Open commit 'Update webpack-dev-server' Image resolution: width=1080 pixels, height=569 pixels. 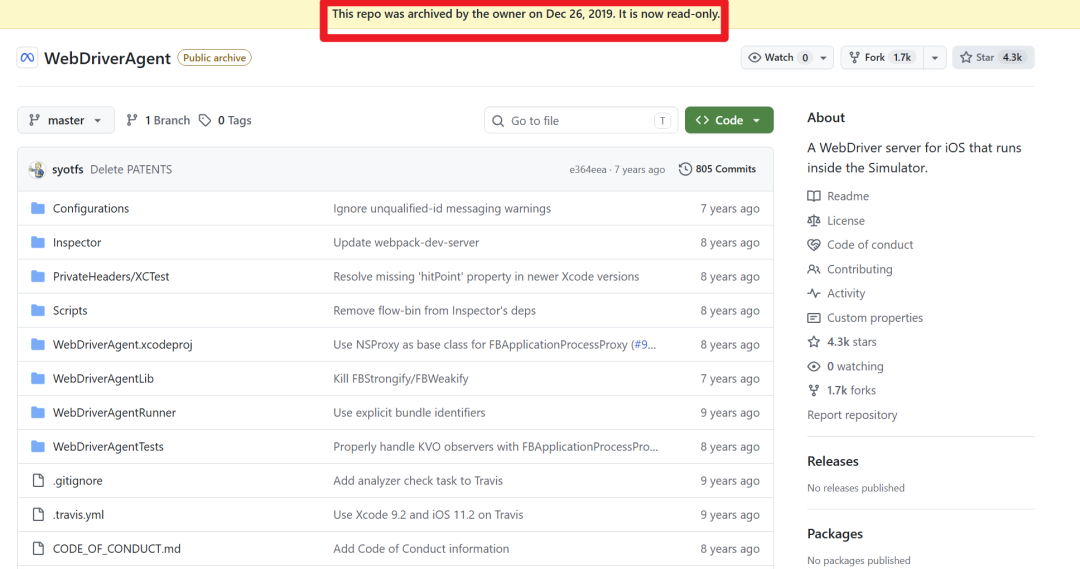click(x=406, y=242)
